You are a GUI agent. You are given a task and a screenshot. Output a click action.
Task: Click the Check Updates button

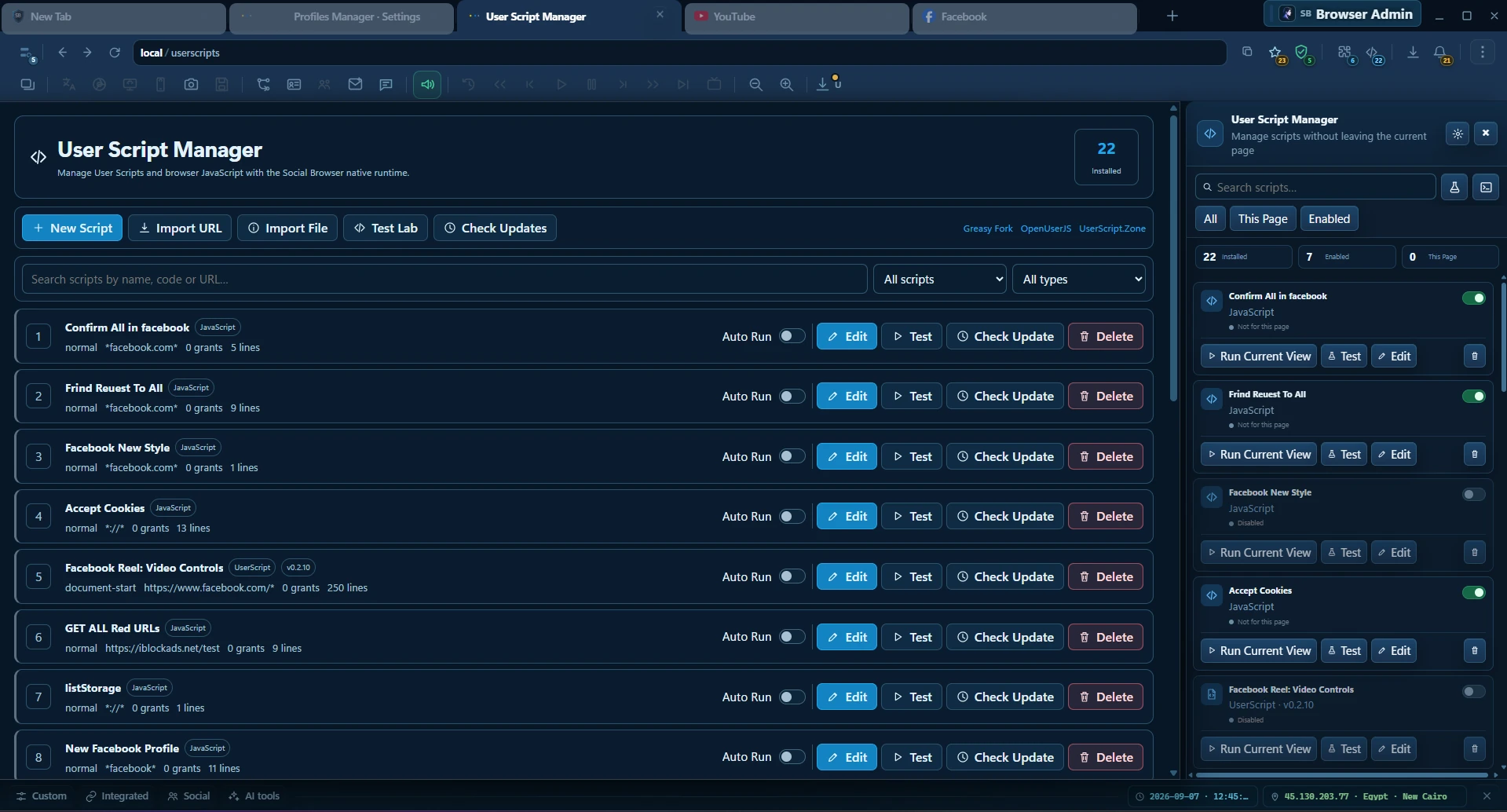pyautogui.click(x=495, y=228)
